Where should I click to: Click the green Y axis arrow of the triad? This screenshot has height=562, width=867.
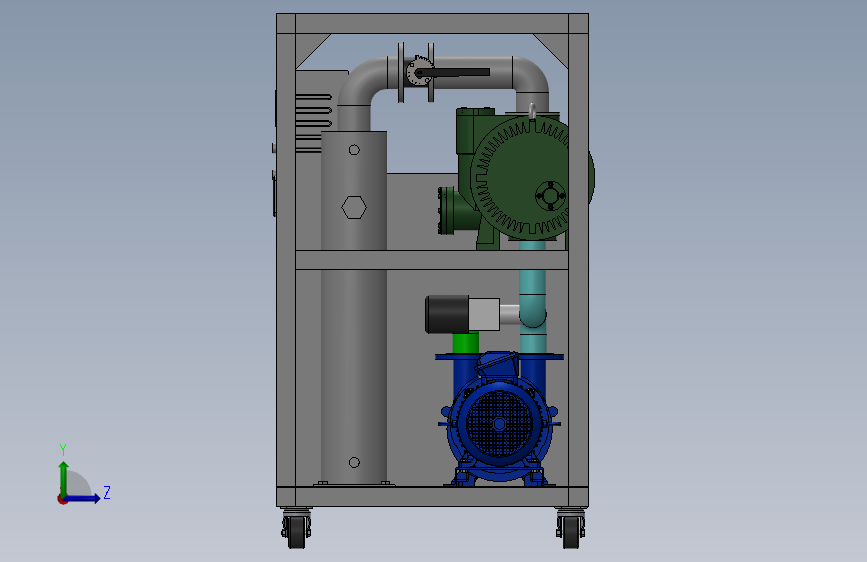pos(64,478)
